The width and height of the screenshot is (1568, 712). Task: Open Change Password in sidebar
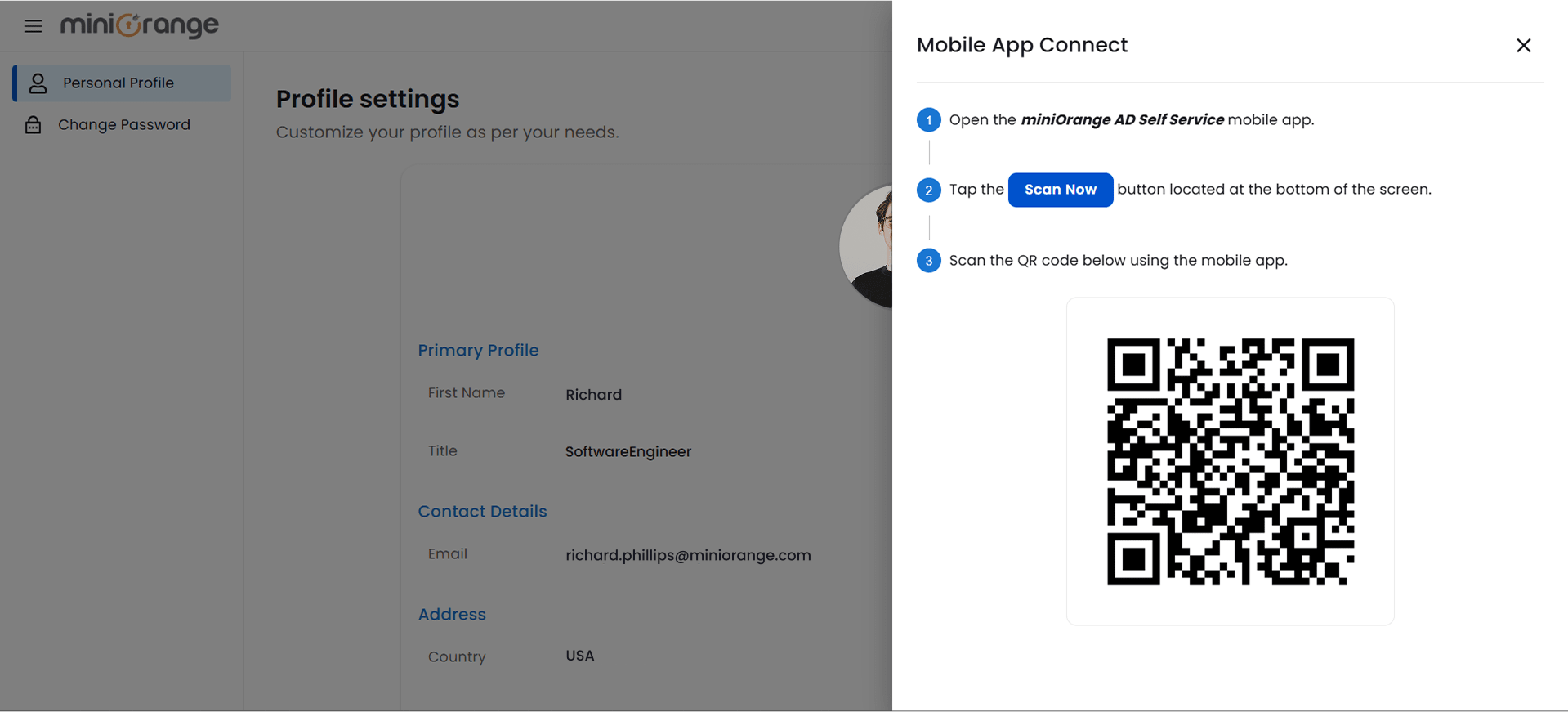tap(123, 125)
